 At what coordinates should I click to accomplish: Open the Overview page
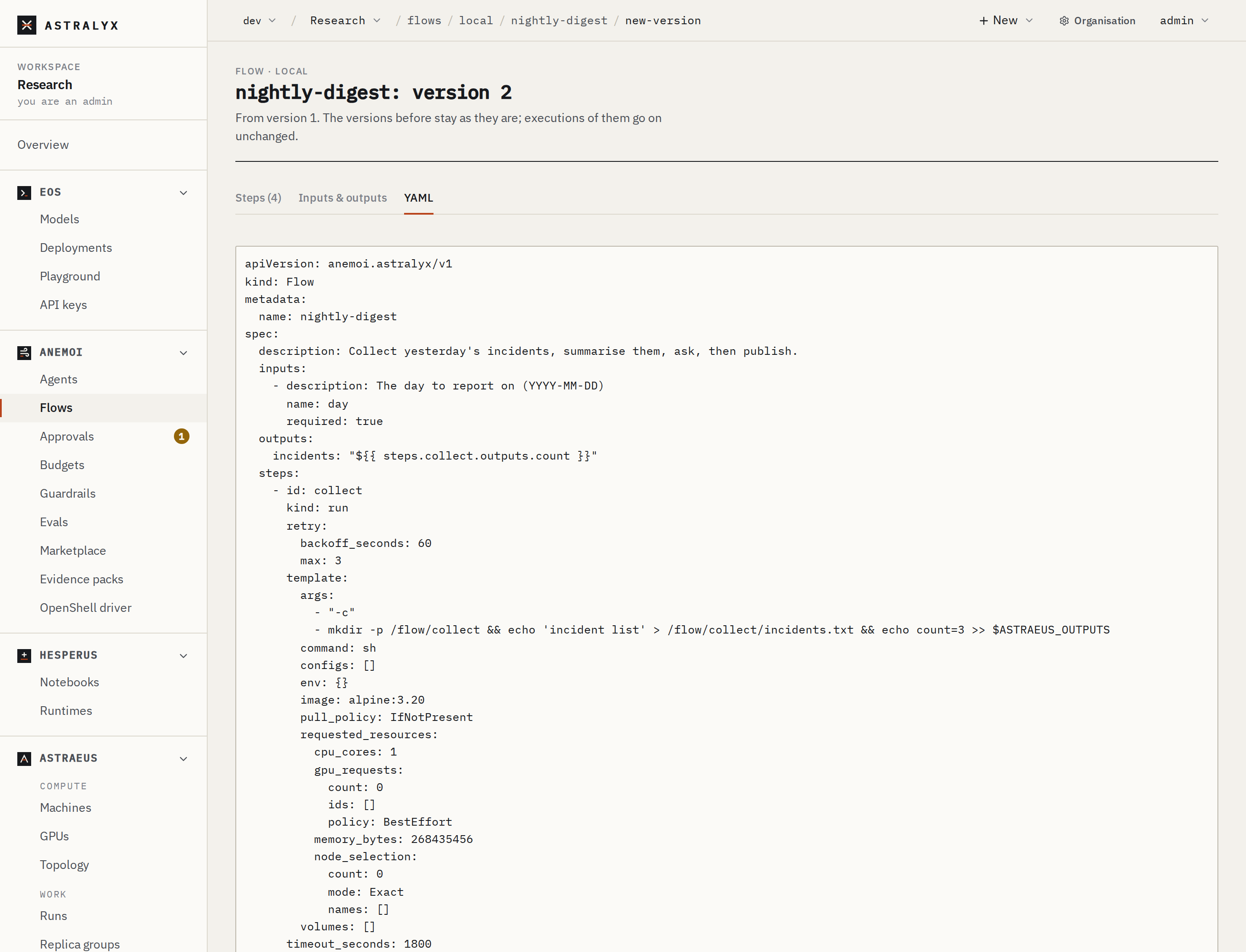pyautogui.click(x=43, y=145)
